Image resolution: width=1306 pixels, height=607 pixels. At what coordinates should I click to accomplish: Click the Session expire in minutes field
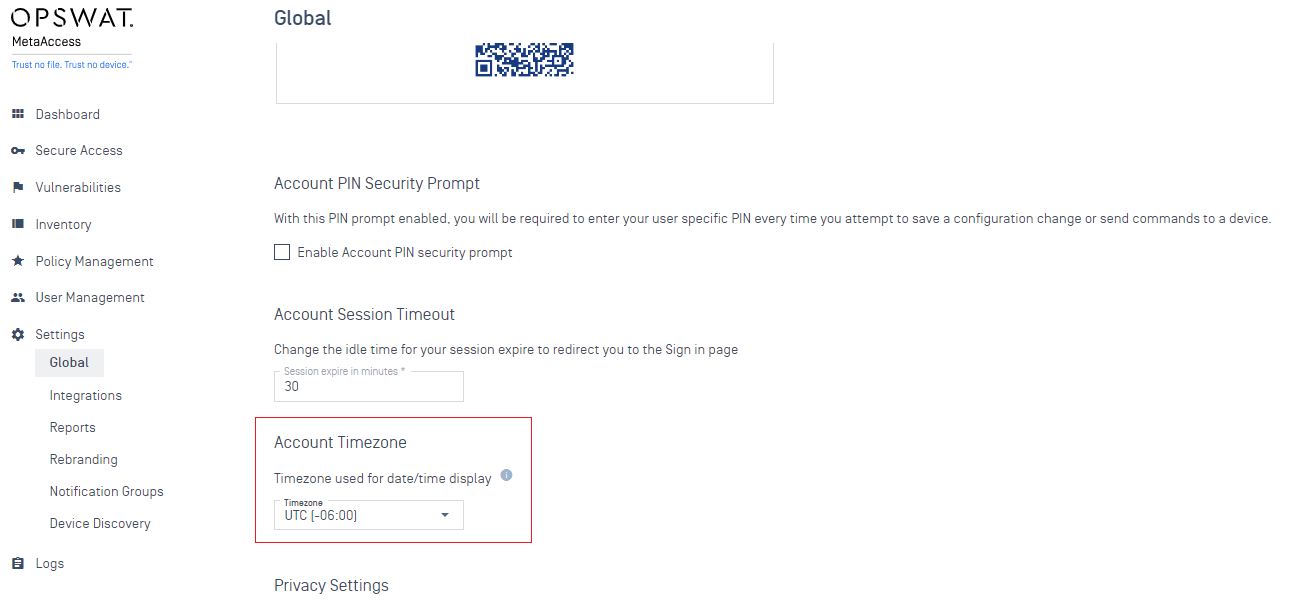click(369, 386)
